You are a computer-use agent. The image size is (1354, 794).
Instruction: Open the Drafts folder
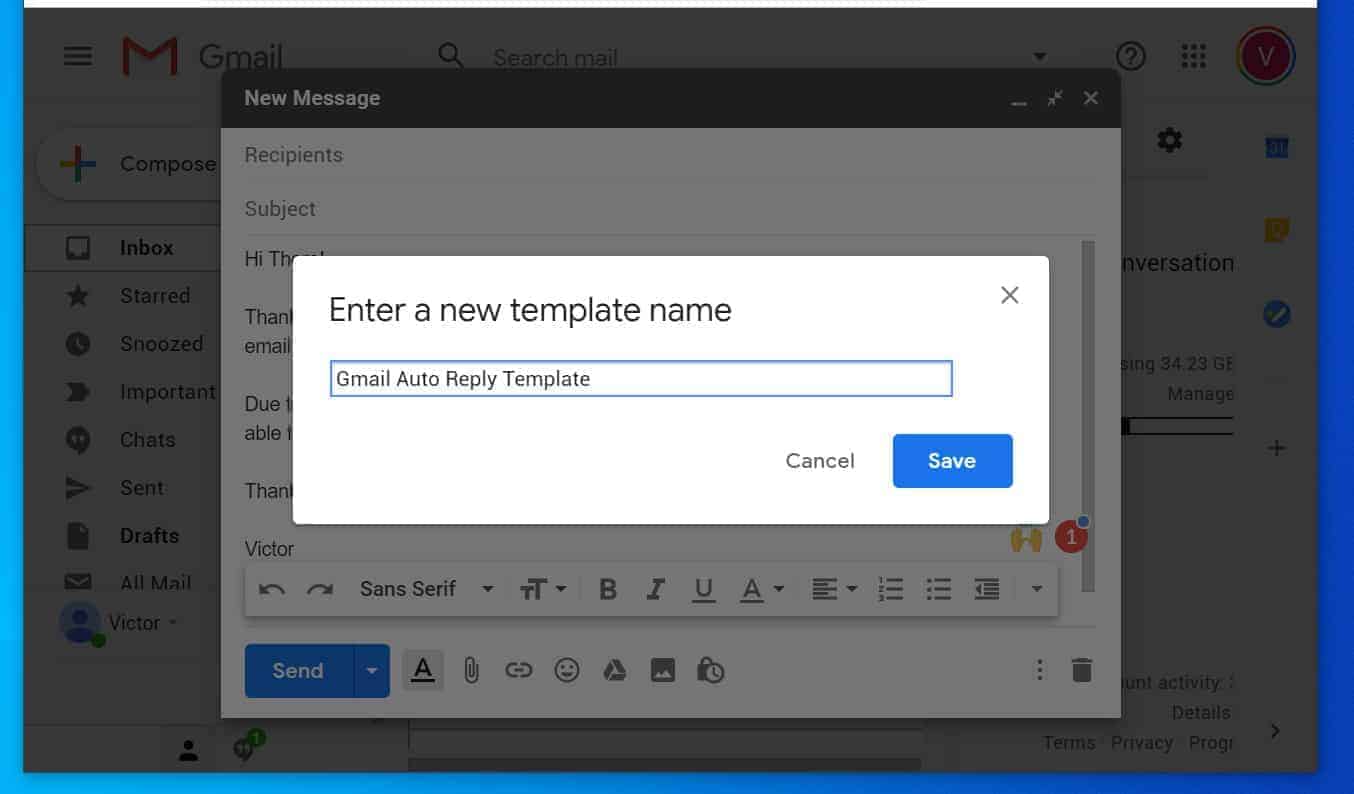pyautogui.click(x=150, y=535)
